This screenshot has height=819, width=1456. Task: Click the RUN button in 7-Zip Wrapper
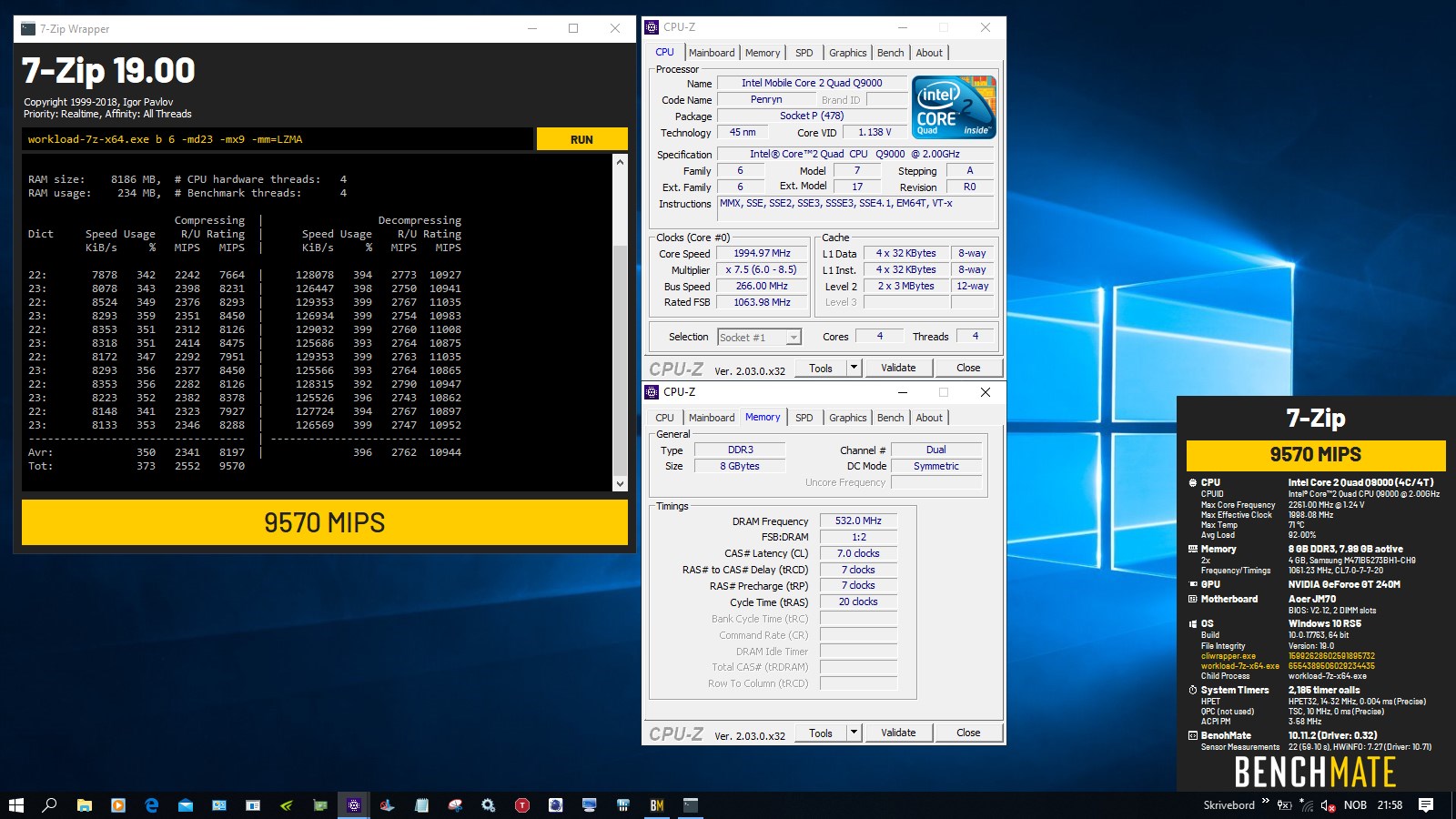(x=581, y=139)
